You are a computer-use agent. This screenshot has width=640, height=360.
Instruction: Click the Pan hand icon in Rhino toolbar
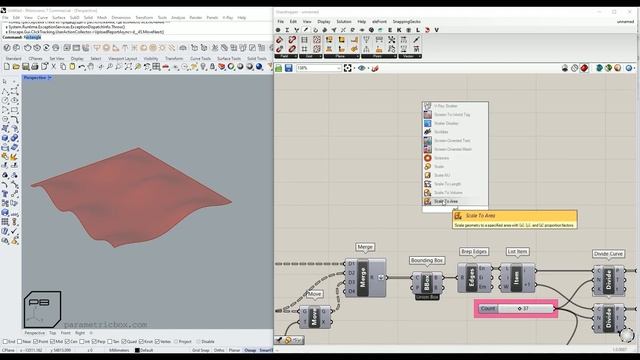point(91,67)
